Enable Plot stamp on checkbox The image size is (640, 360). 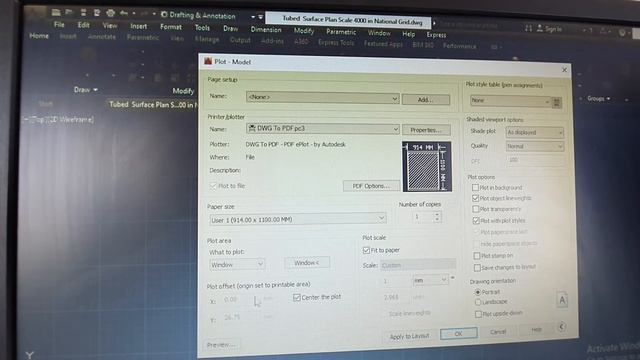[x=476, y=256]
